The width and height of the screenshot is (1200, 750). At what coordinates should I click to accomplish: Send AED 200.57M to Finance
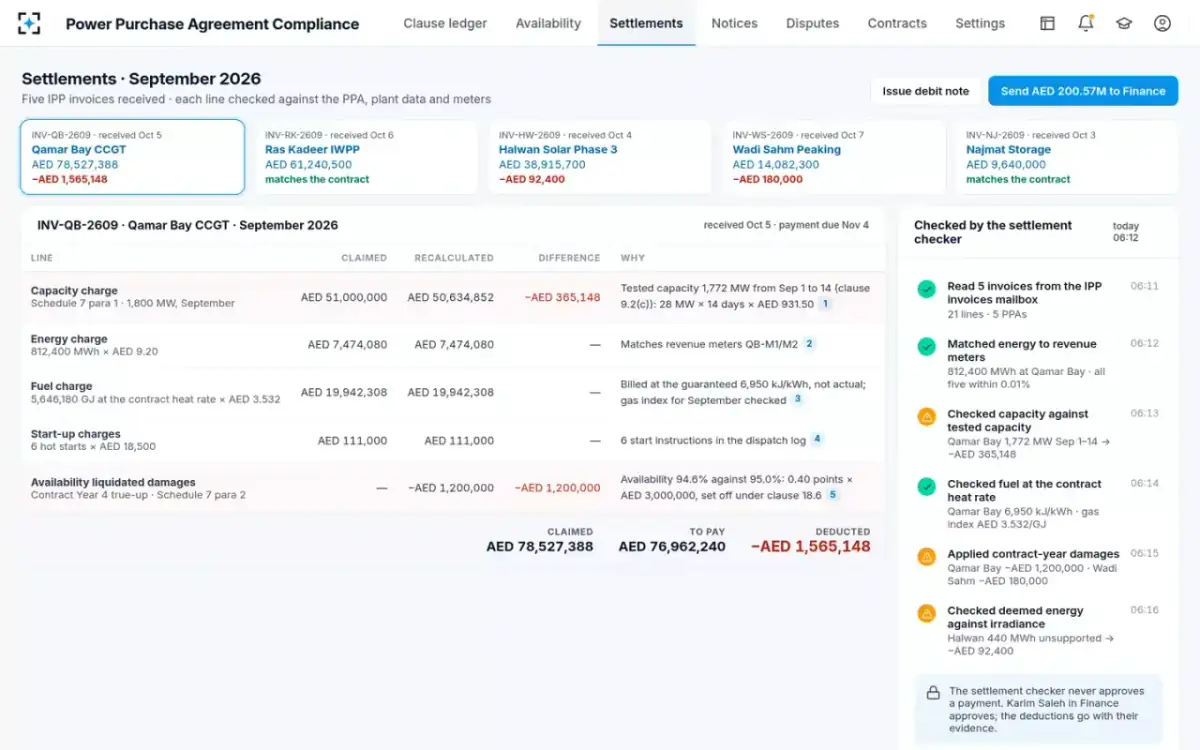(x=1083, y=91)
